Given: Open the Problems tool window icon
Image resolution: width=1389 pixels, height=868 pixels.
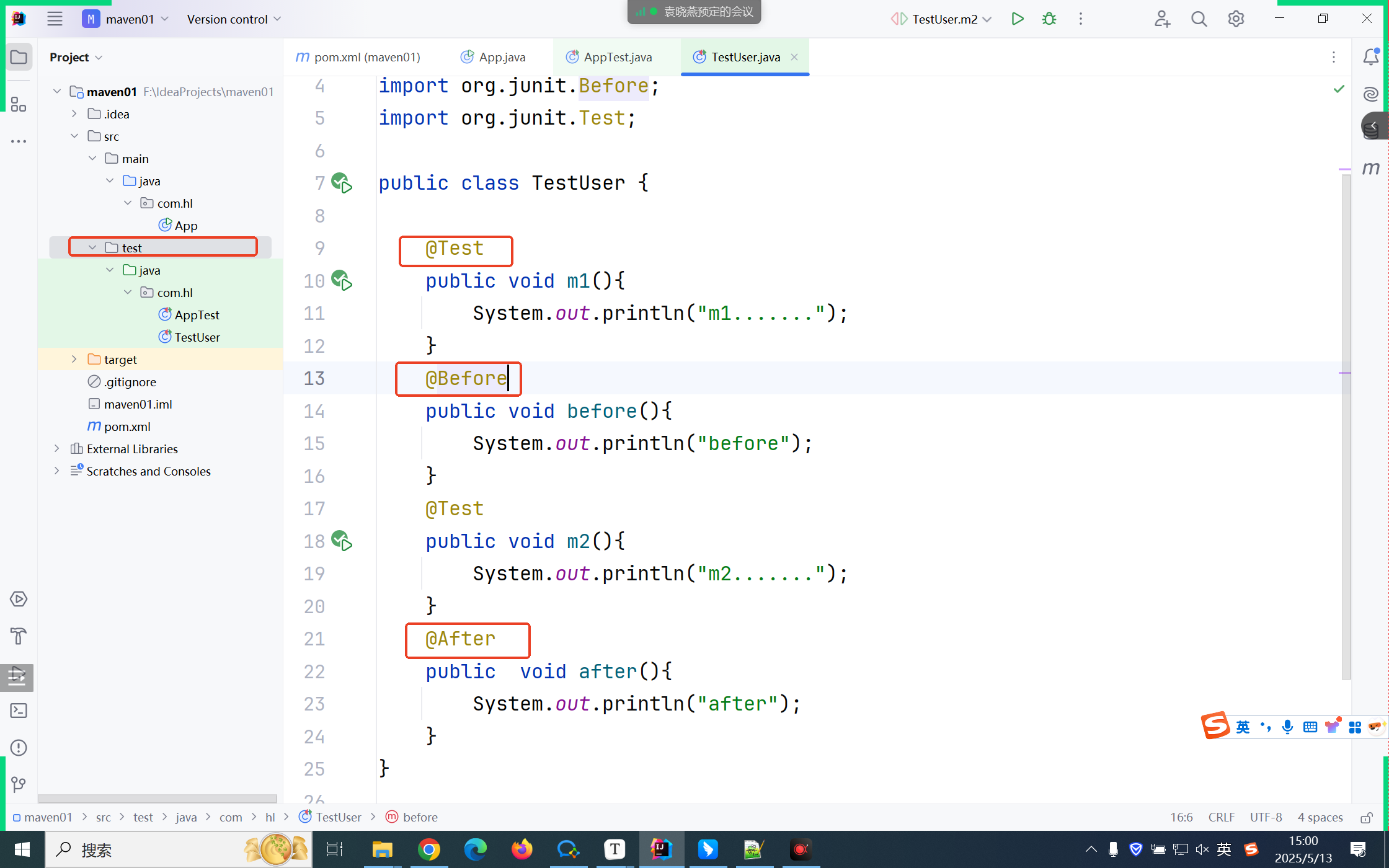Looking at the screenshot, I should pos(19,748).
